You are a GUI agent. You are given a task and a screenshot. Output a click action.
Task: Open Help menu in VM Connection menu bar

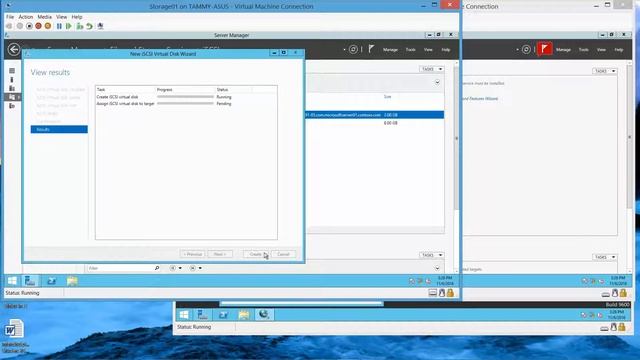77,17
